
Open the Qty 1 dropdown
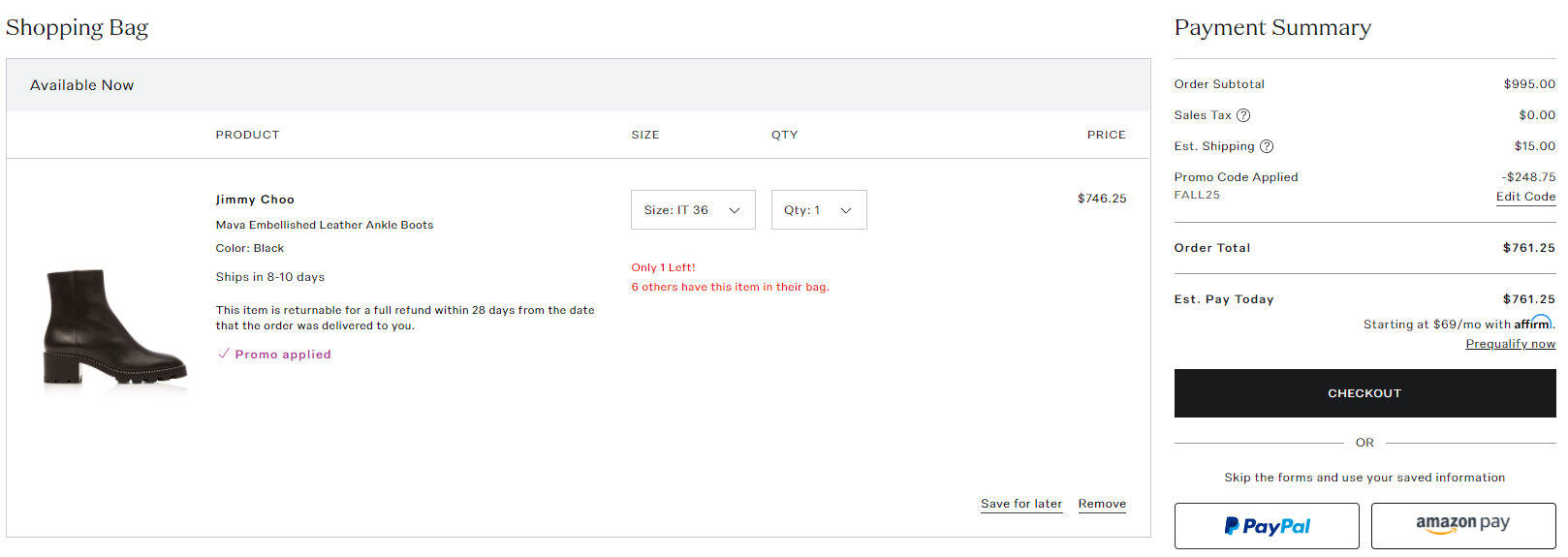819,210
